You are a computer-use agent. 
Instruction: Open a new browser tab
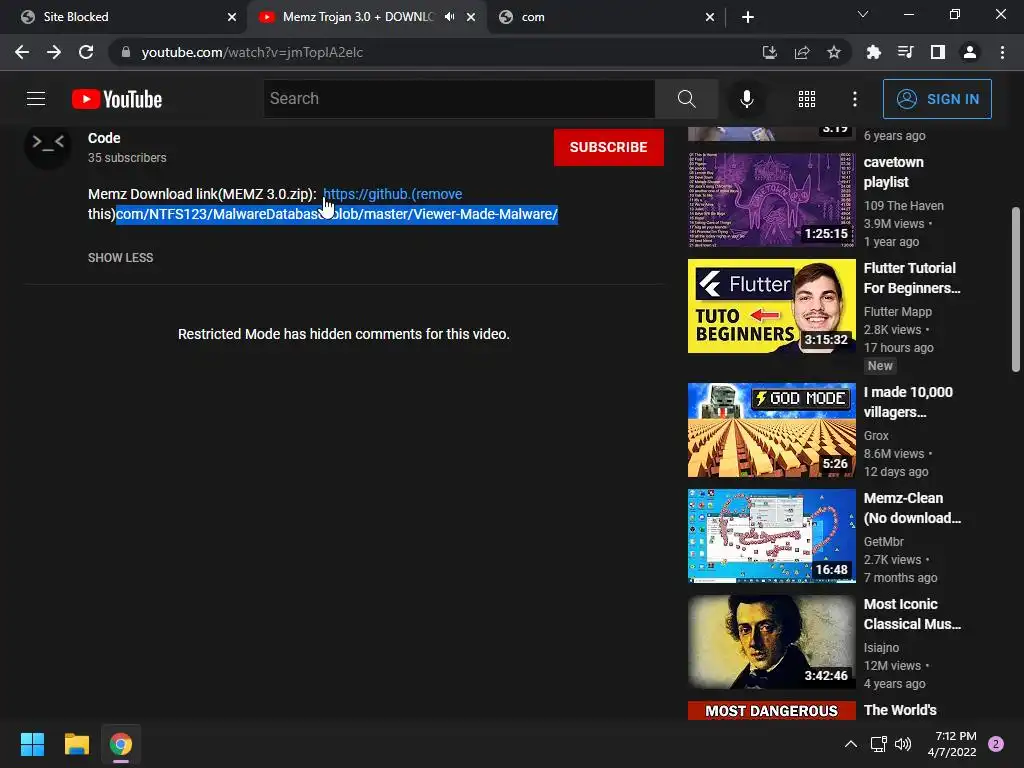click(x=748, y=17)
